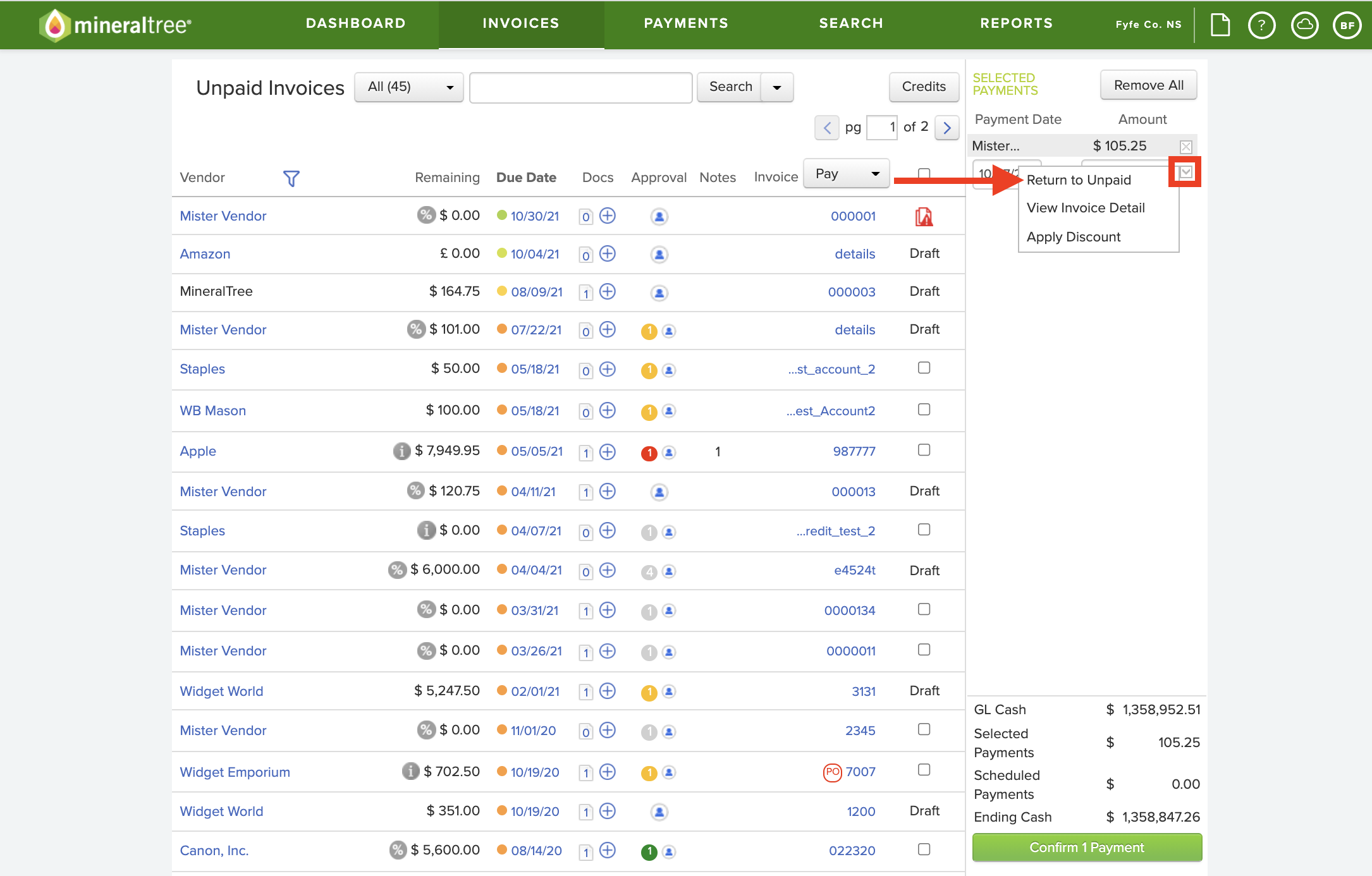Go to the previous page arrow
Screen dimensions: 1372x876
(x=827, y=128)
